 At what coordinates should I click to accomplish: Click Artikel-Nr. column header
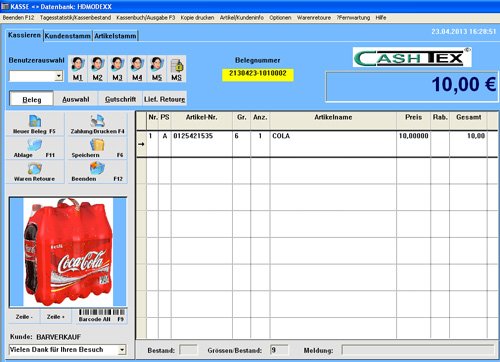pyautogui.click(x=202, y=120)
